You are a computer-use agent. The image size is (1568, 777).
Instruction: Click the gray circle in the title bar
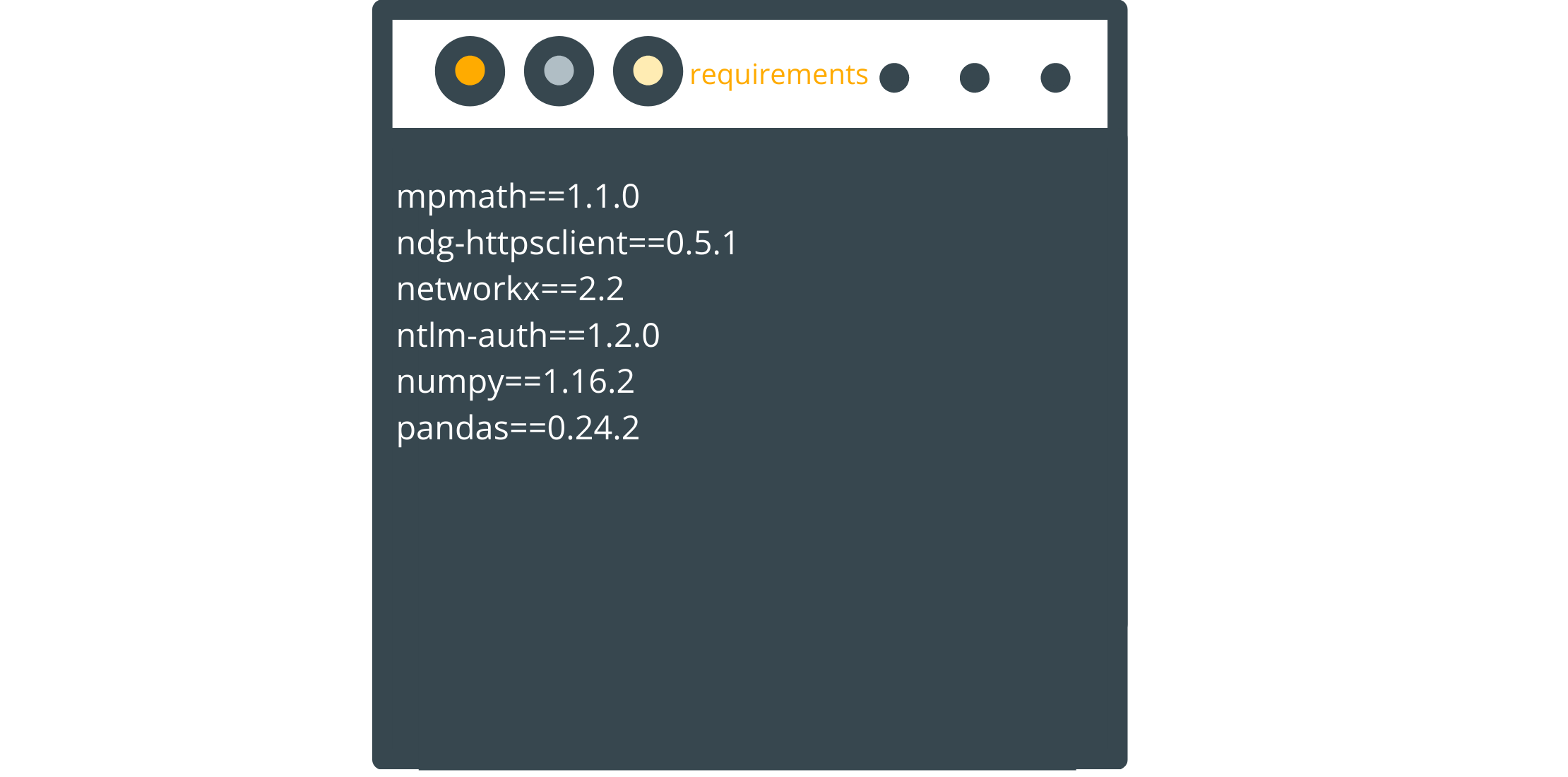coord(559,71)
